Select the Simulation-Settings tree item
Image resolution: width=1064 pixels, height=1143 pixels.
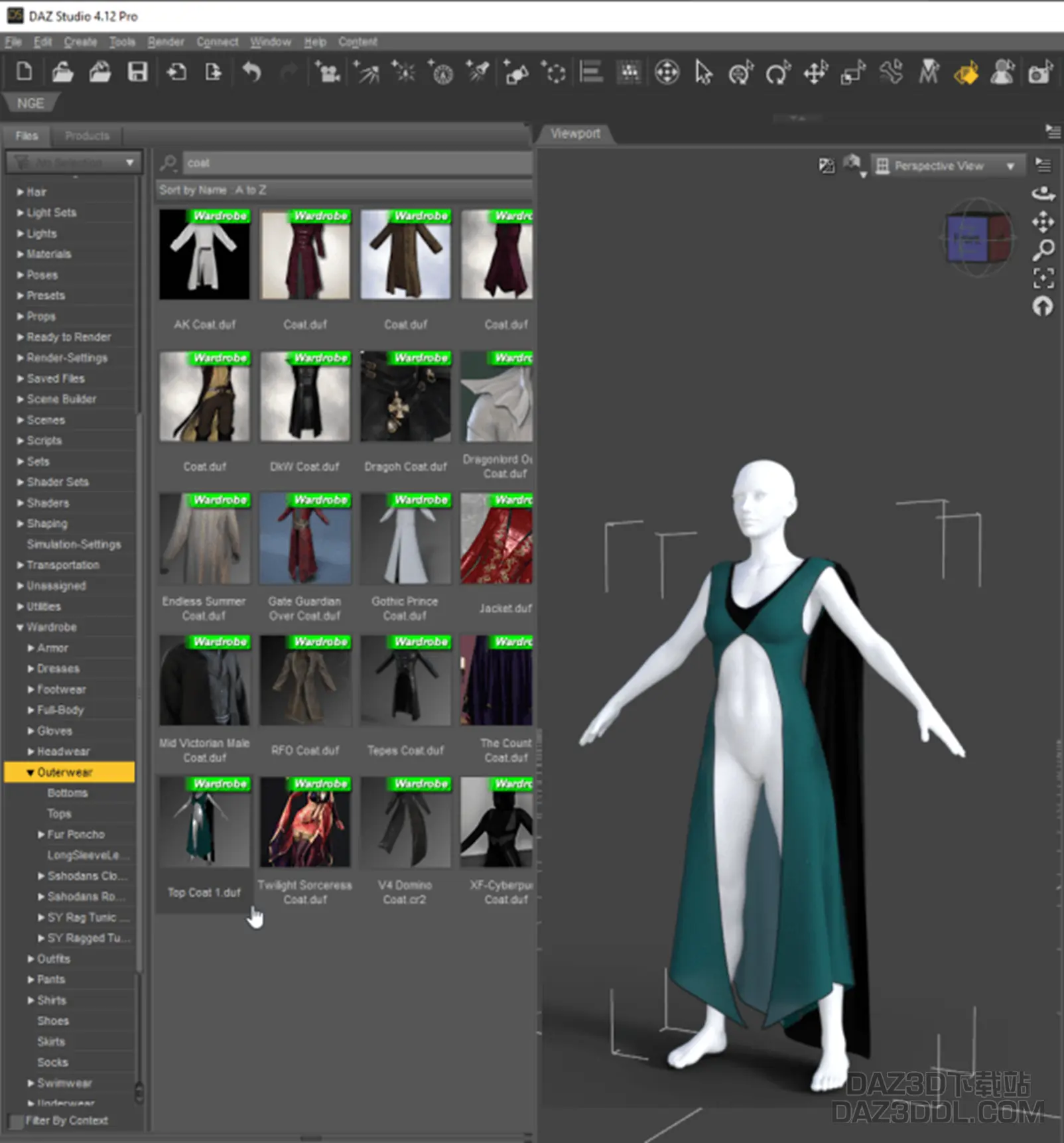click(x=74, y=544)
